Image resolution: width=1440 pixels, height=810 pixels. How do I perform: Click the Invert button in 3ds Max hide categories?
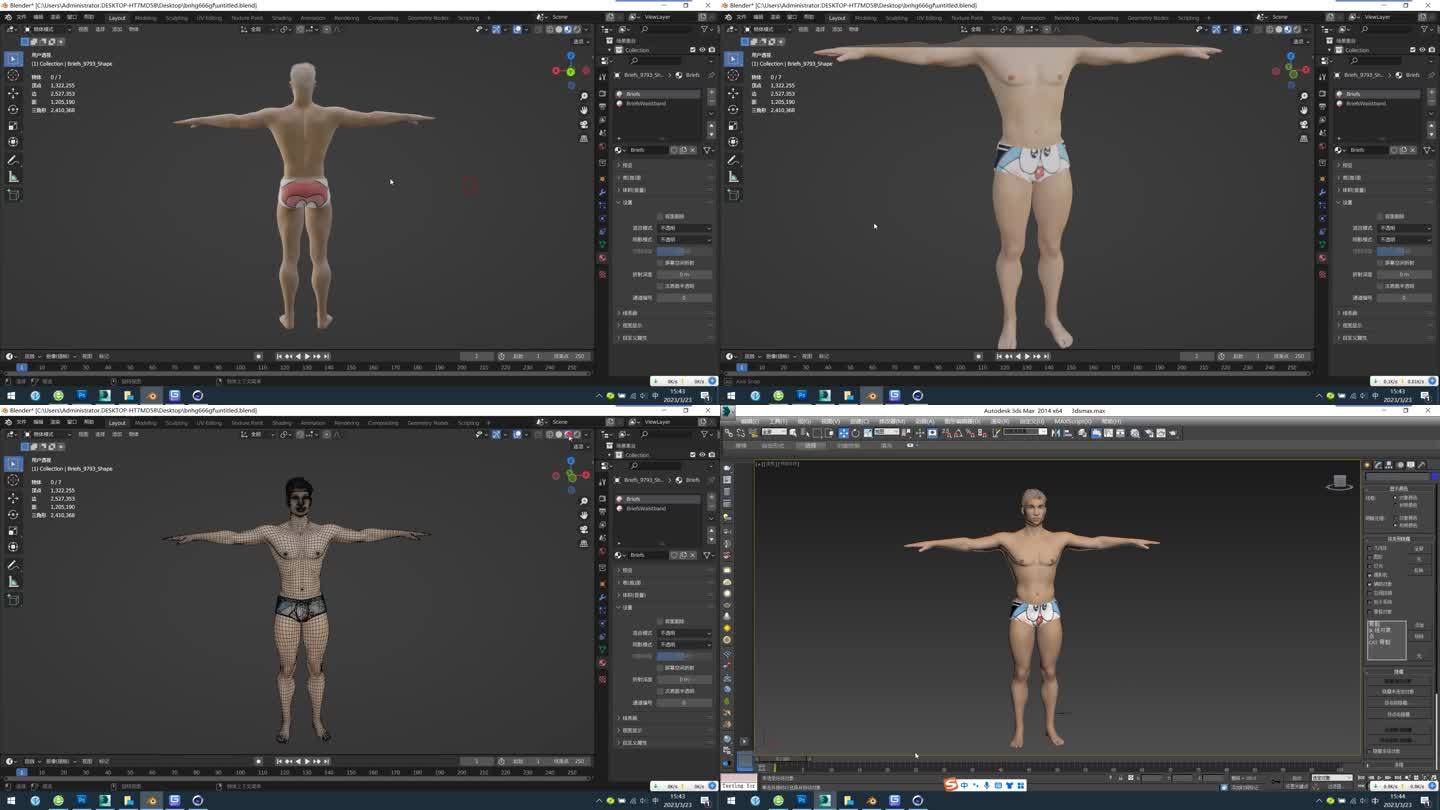click(1419, 570)
